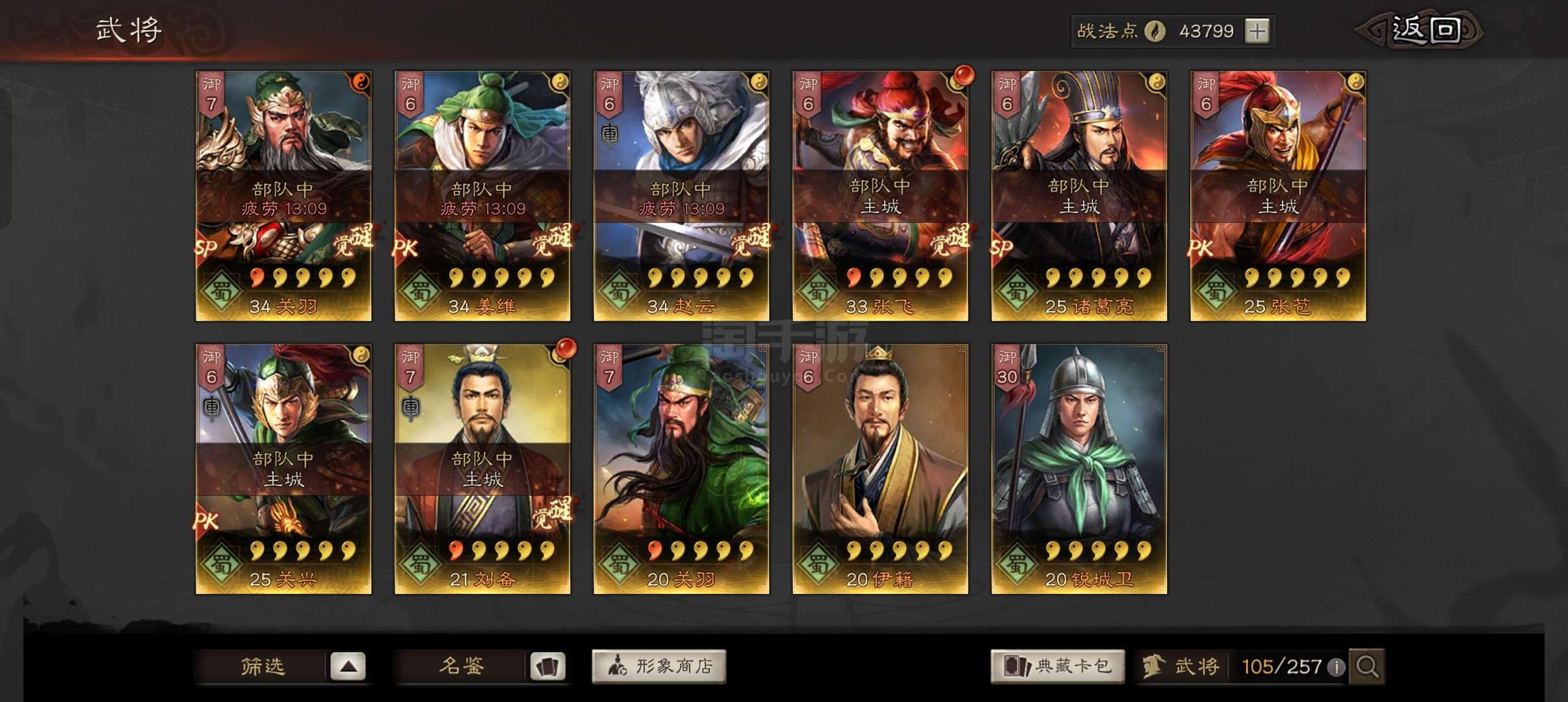
Task: Open the 典藏卡包 card pack
Action: pyautogui.click(x=1058, y=666)
